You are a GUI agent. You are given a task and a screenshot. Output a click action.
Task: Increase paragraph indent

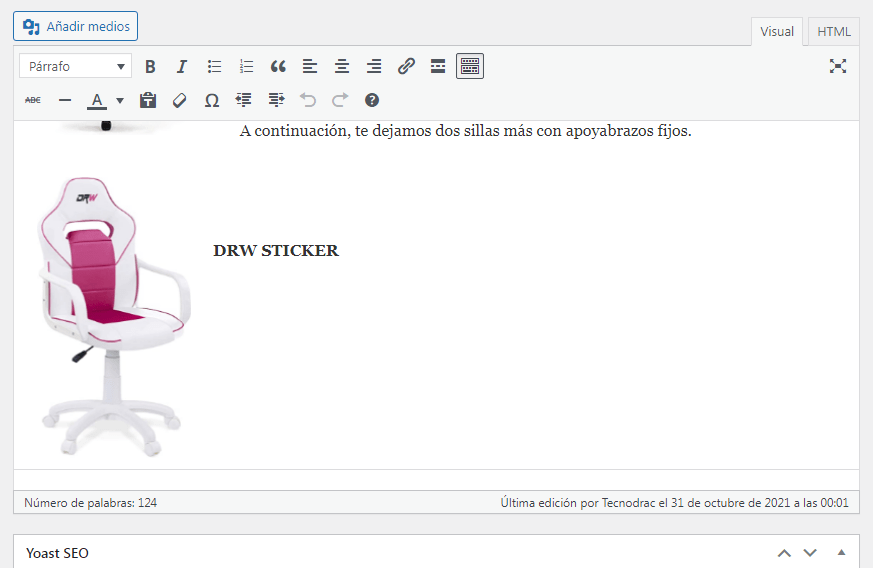pos(276,100)
